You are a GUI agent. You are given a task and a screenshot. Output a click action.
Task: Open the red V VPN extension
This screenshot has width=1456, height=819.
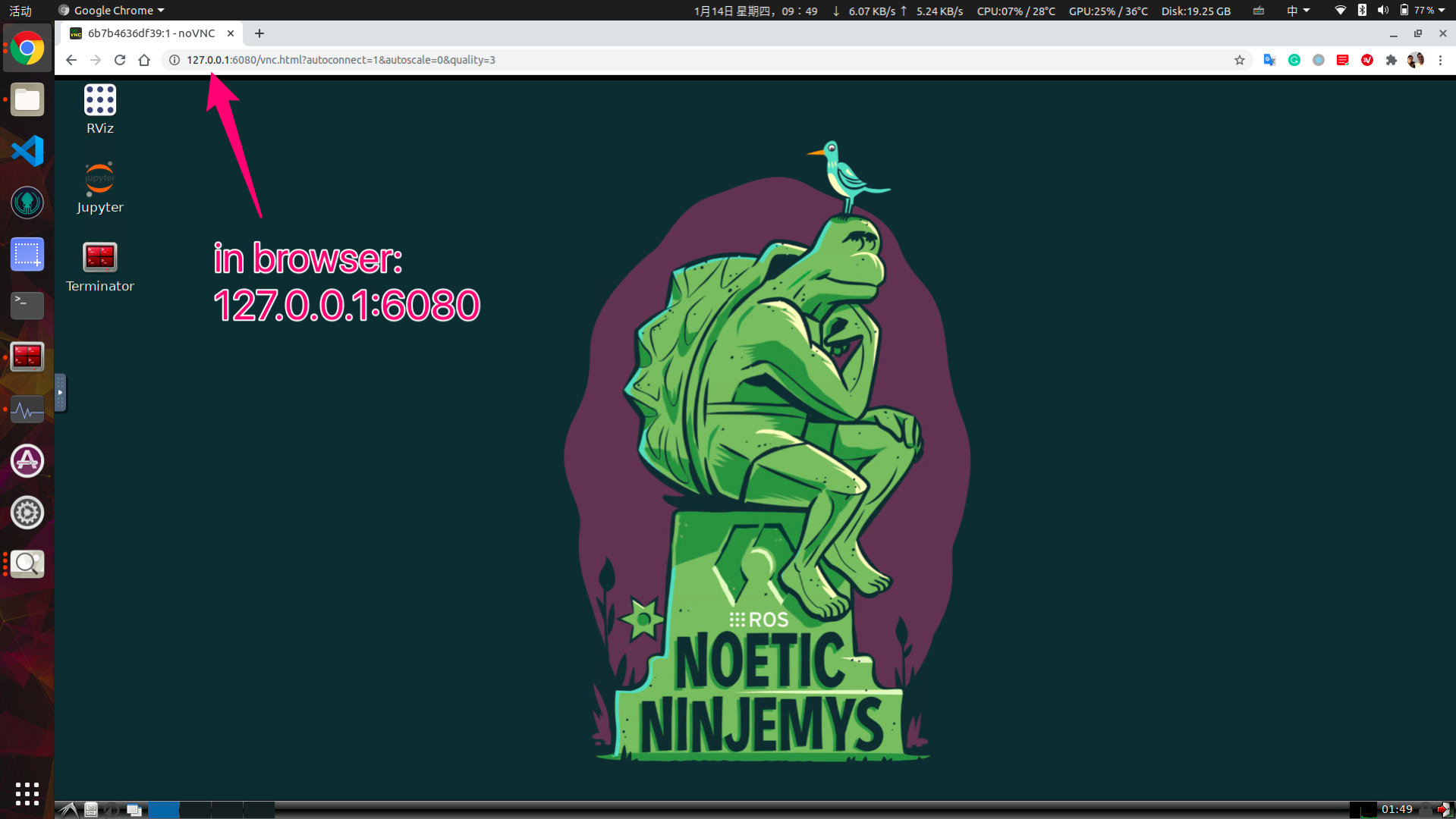click(x=1367, y=60)
